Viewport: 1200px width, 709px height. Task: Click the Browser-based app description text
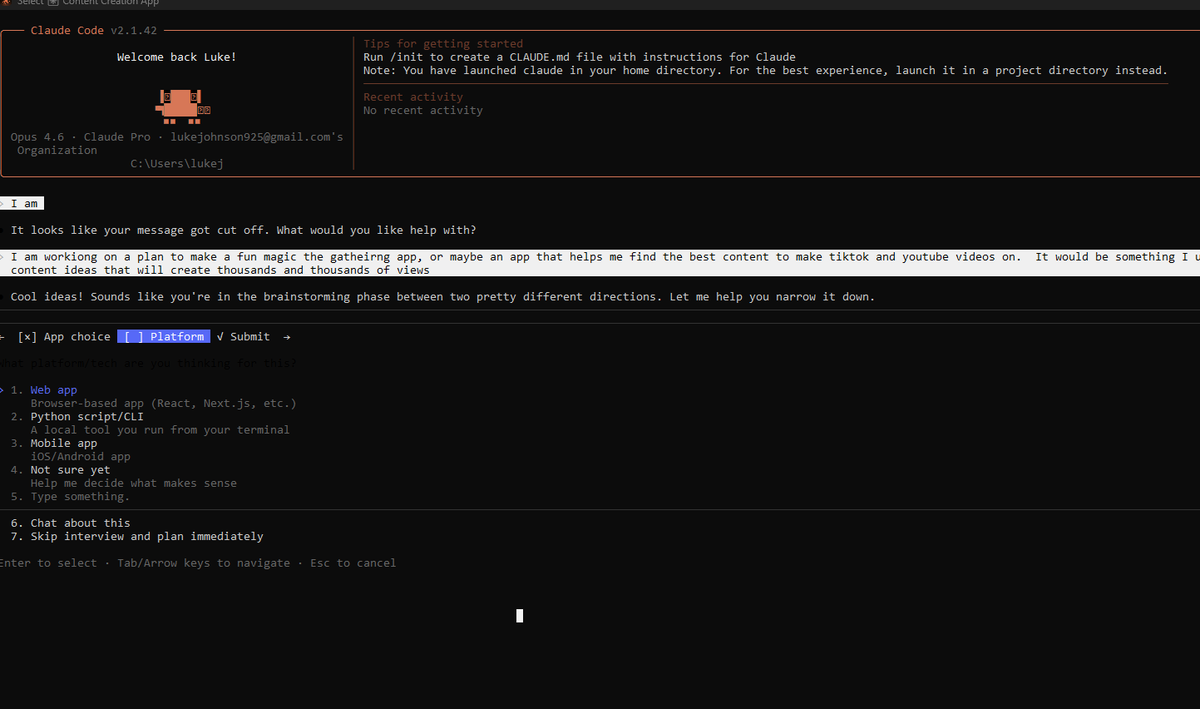coord(163,403)
